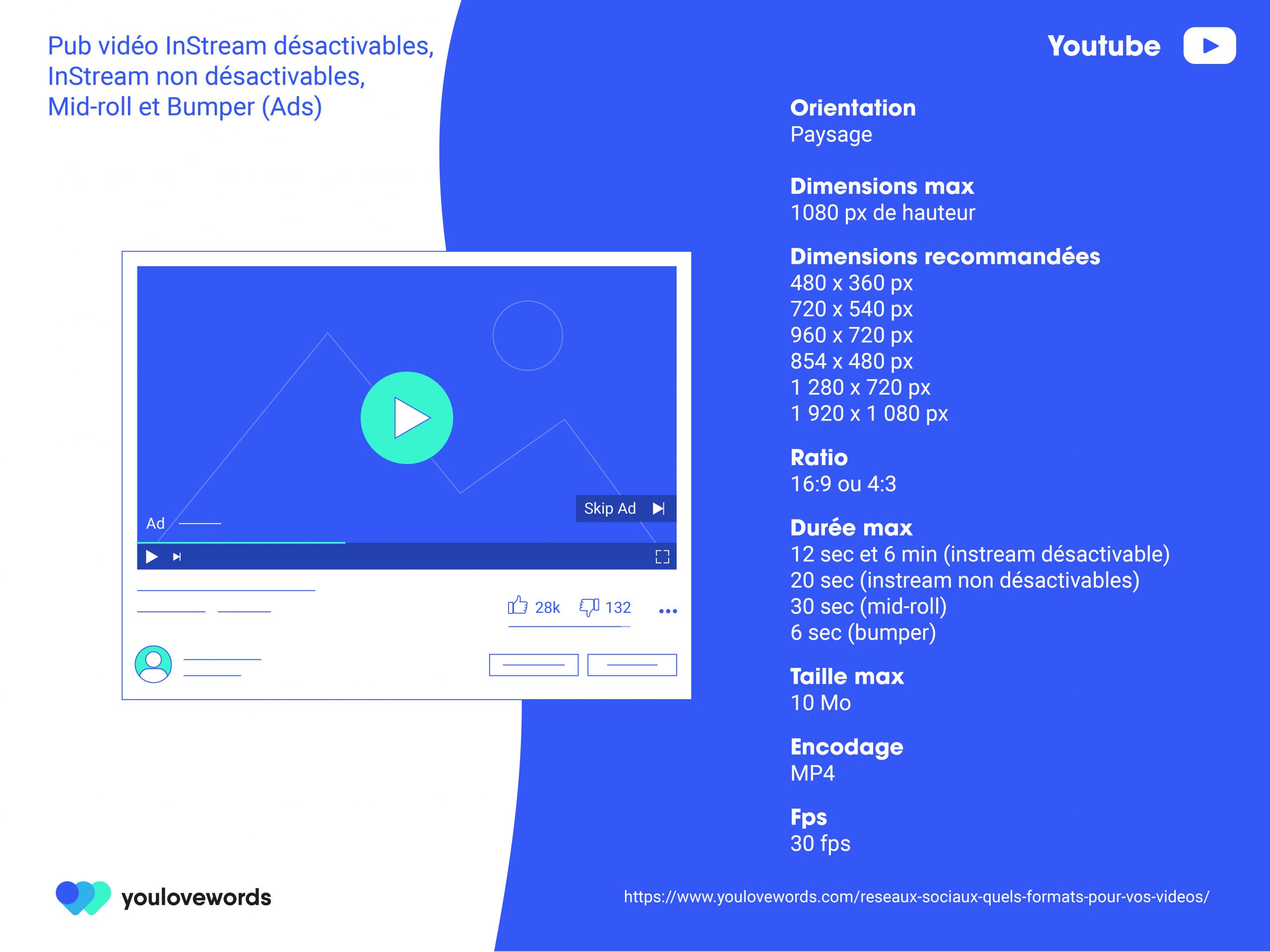Click the Pub vidéo InStream title text
1270x952 pixels.
tap(241, 76)
